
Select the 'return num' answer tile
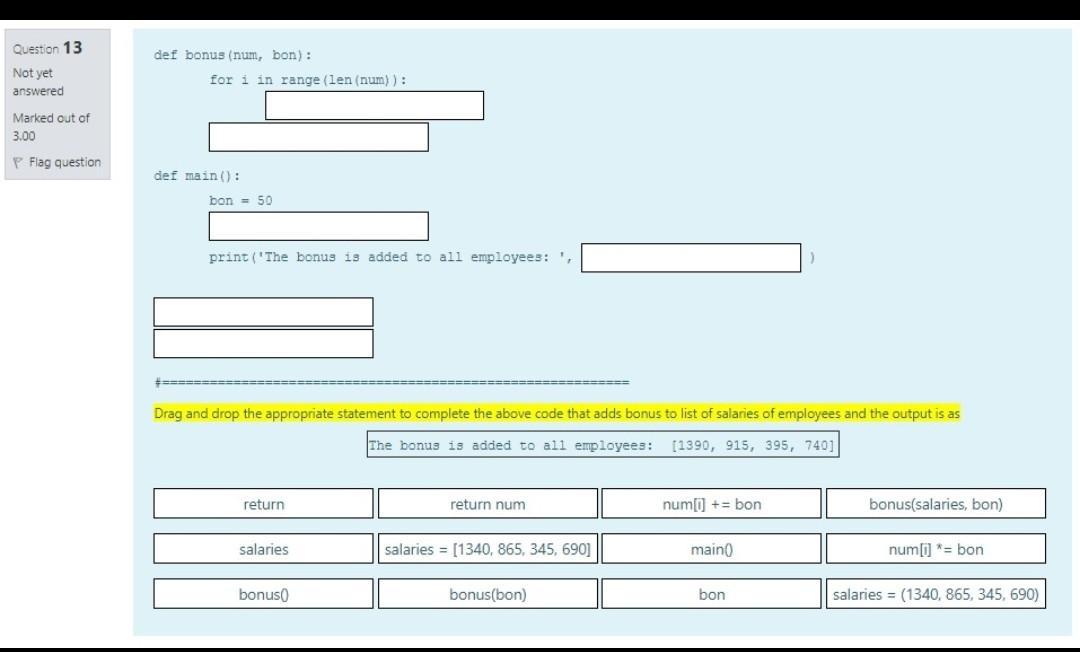point(486,503)
